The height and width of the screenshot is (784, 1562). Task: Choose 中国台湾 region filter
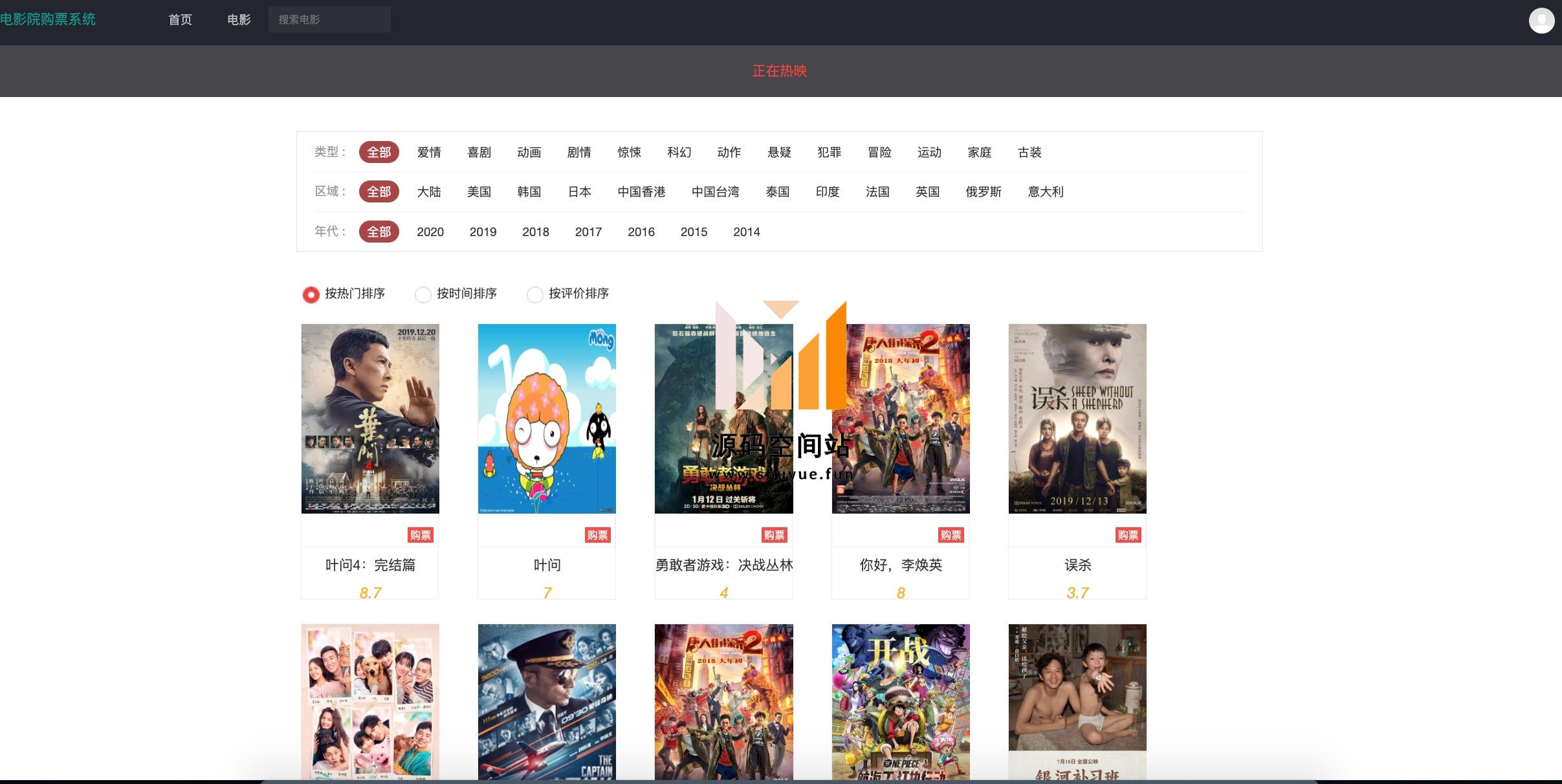click(x=715, y=191)
